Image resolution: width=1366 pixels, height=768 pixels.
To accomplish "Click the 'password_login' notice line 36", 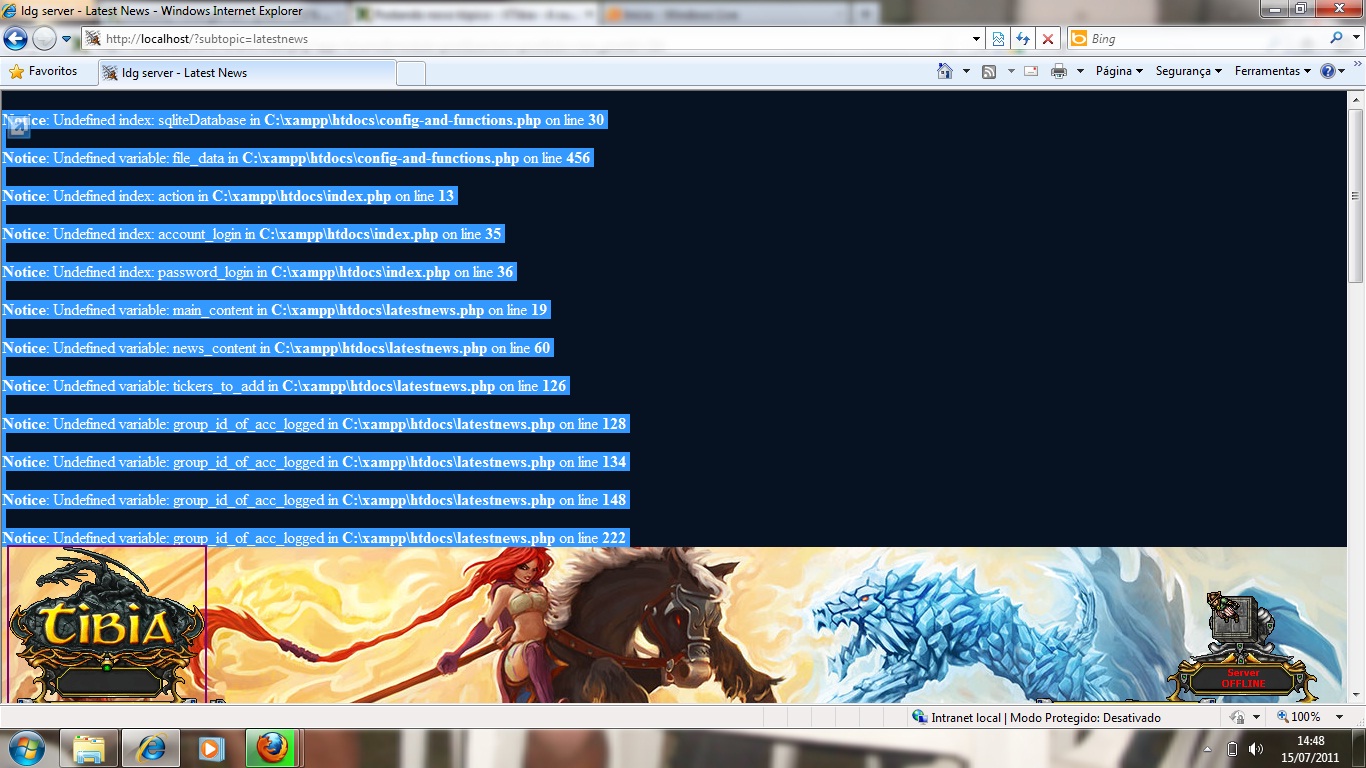I will [258, 272].
